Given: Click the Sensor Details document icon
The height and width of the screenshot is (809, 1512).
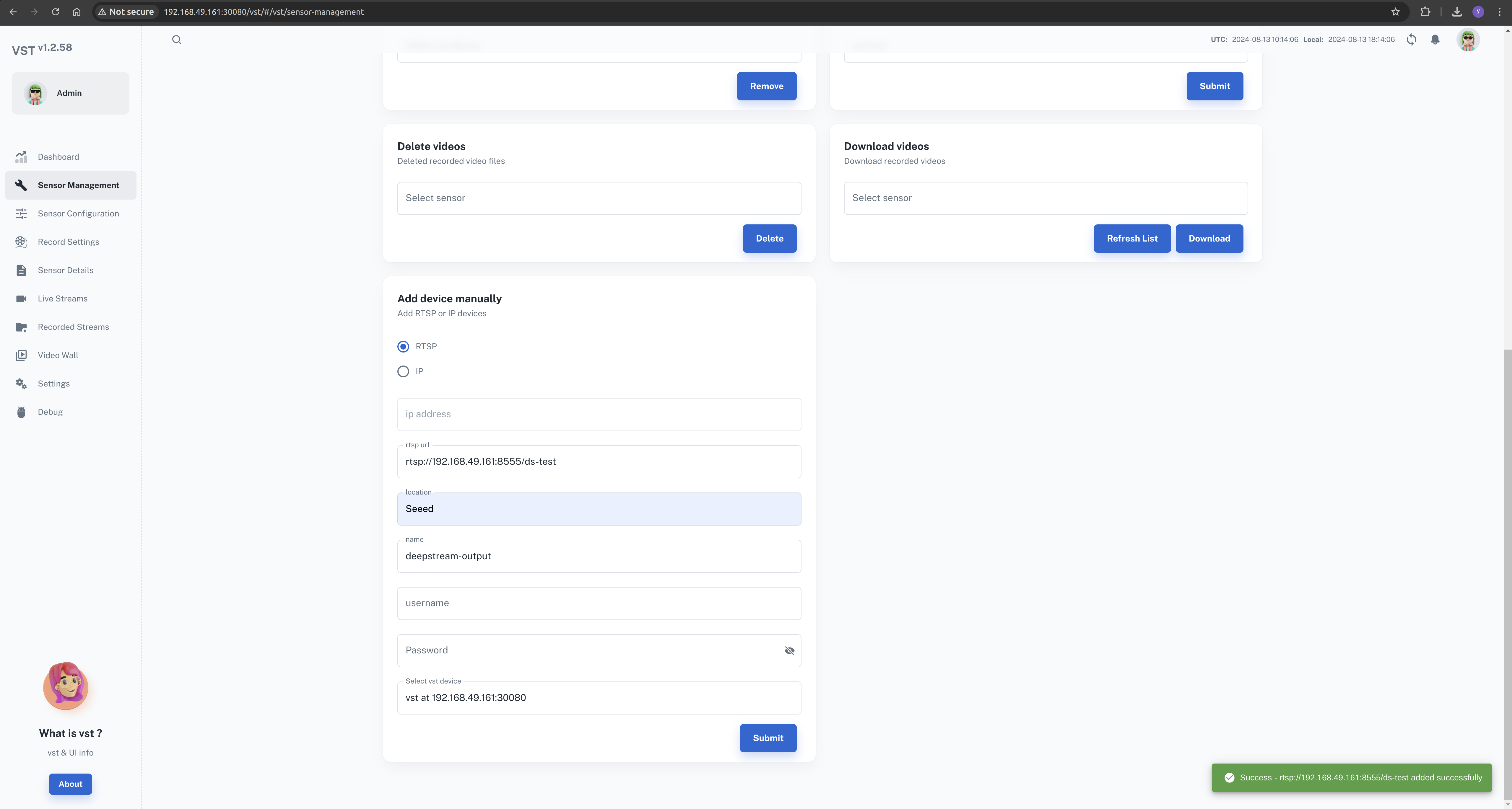Looking at the screenshot, I should tap(21, 270).
